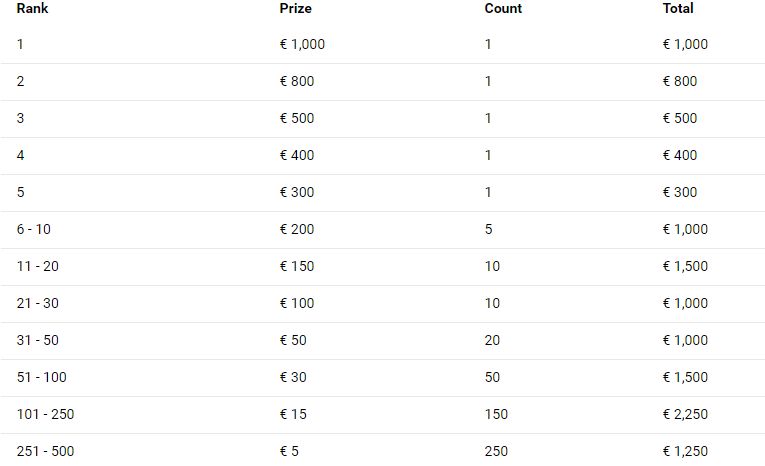The height and width of the screenshot is (466, 765).
Task: Click the Prize column header
Action: tap(296, 8)
